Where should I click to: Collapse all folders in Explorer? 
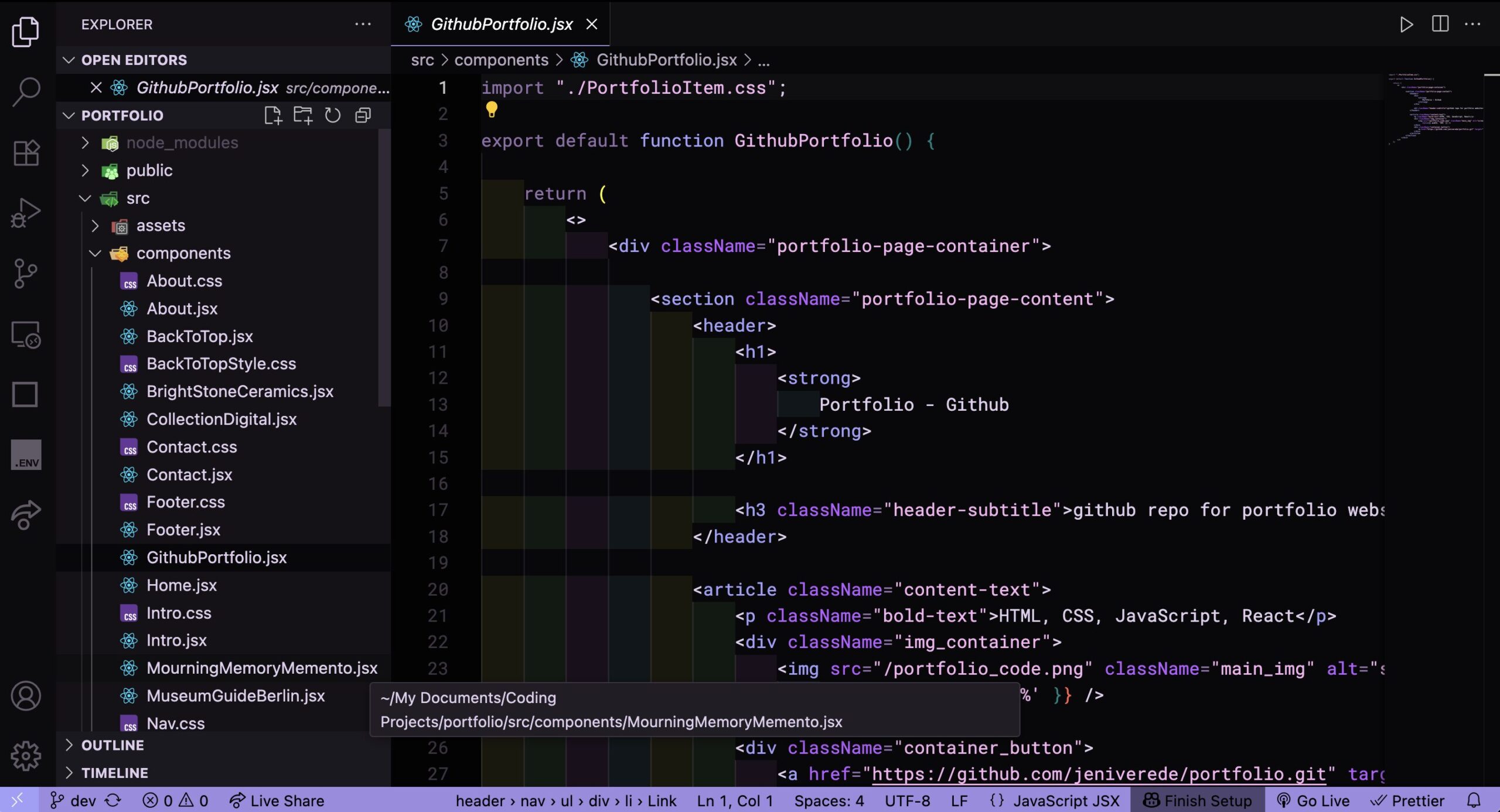click(x=363, y=115)
